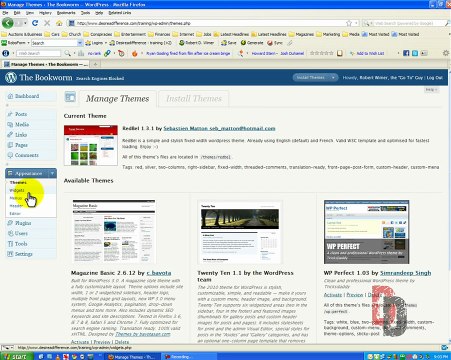
Task: Click the flame icon in the toolbar
Action: click(134, 53)
